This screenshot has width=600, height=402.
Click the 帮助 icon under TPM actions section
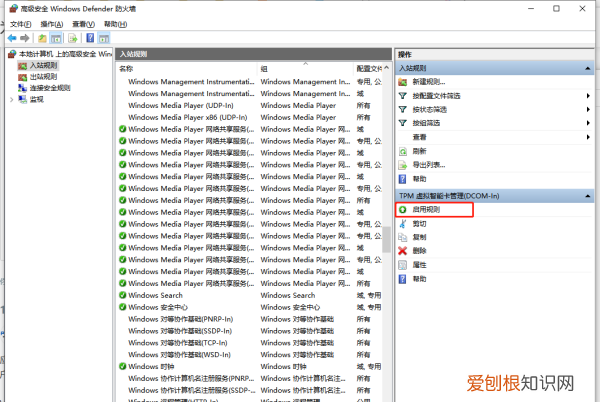pos(403,279)
